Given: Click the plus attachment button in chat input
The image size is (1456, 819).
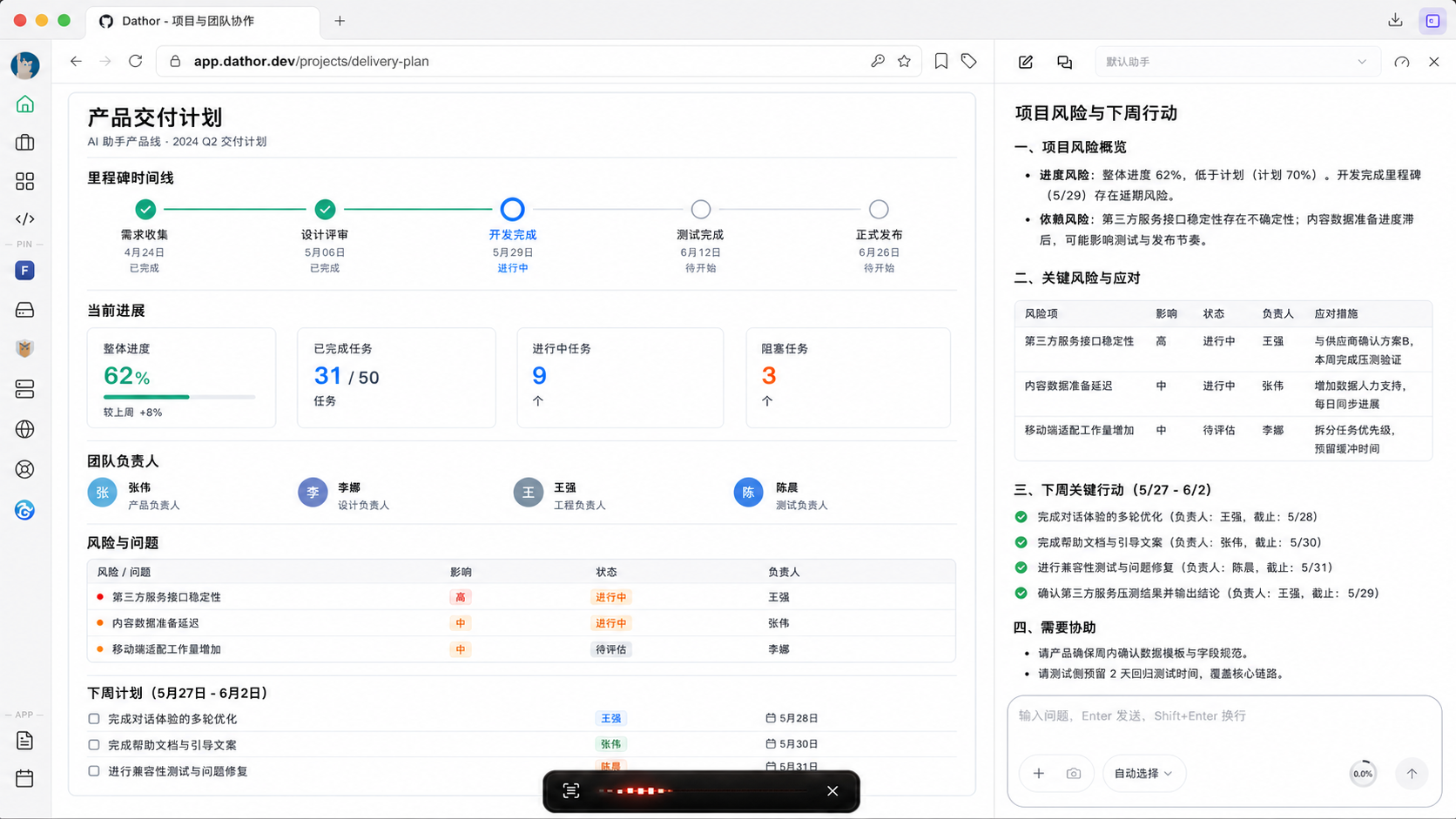Looking at the screenshot, I should point(1039,773).
